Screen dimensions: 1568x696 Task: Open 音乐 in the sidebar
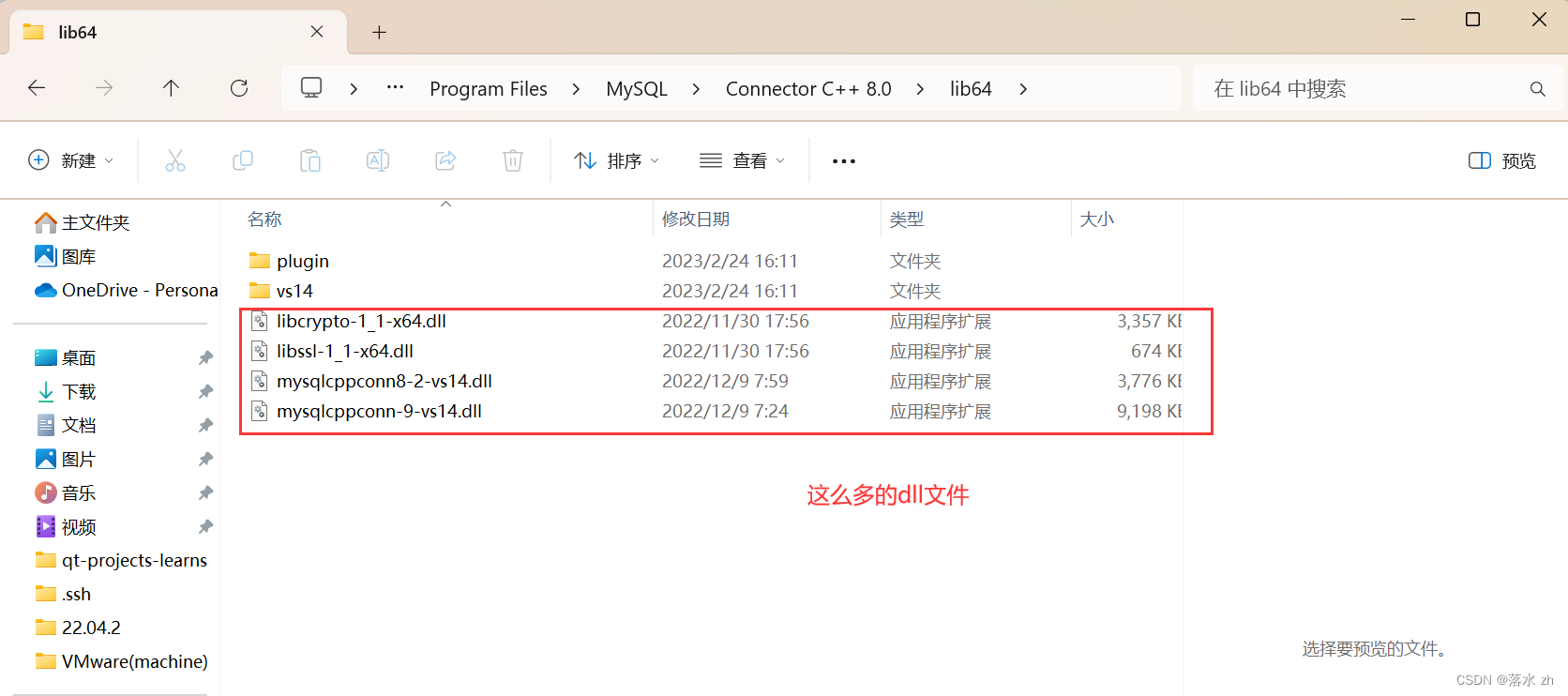click(x=66, y=492)
